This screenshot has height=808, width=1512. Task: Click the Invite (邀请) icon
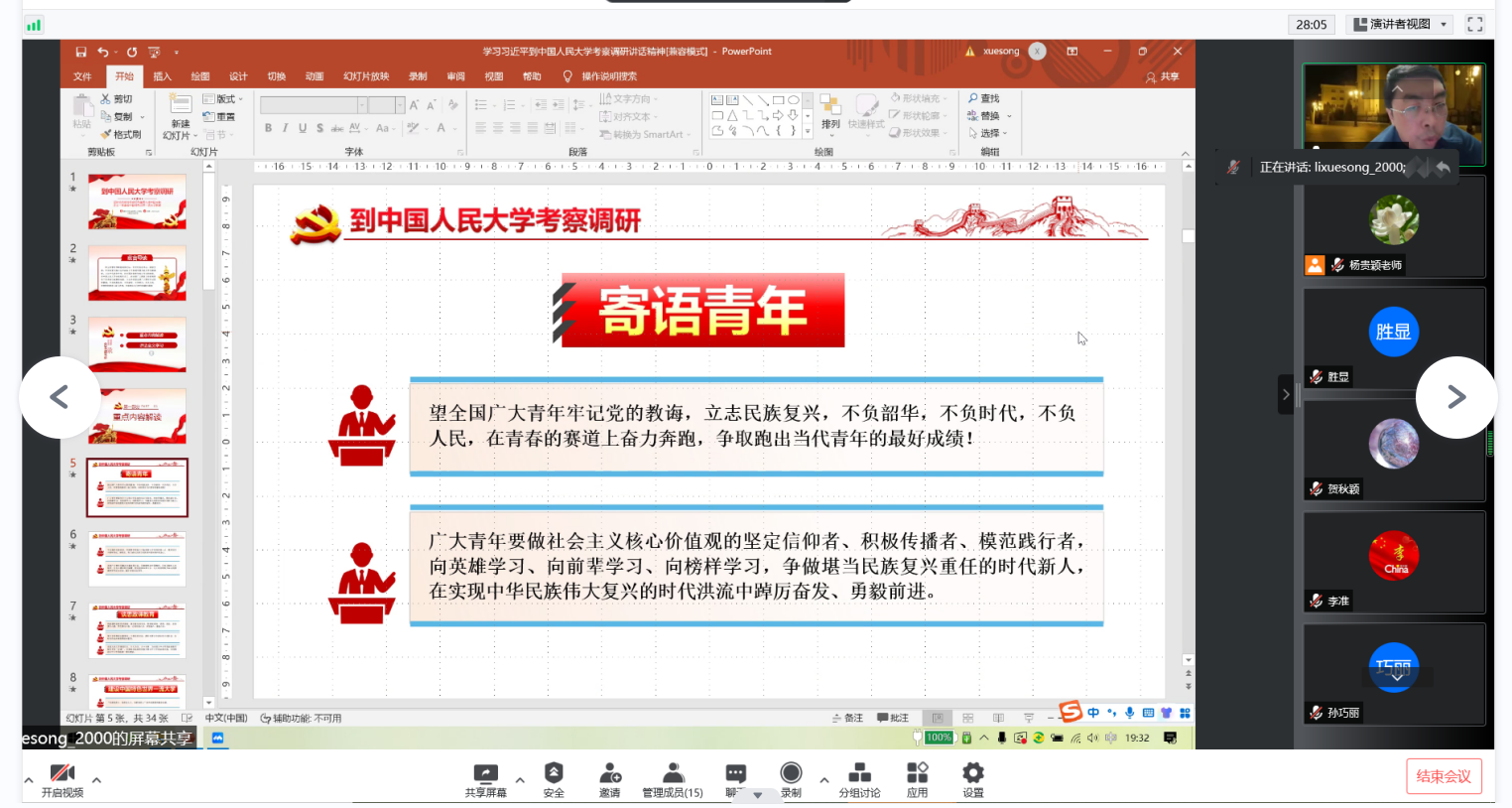(609, 774)
